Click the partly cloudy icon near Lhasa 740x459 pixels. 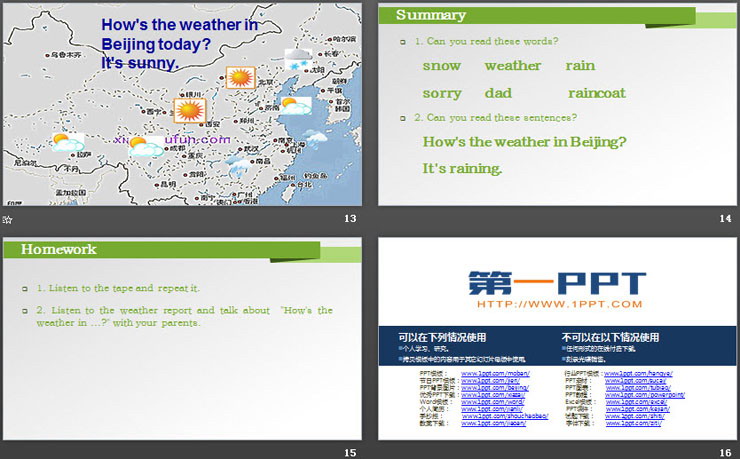67,142
